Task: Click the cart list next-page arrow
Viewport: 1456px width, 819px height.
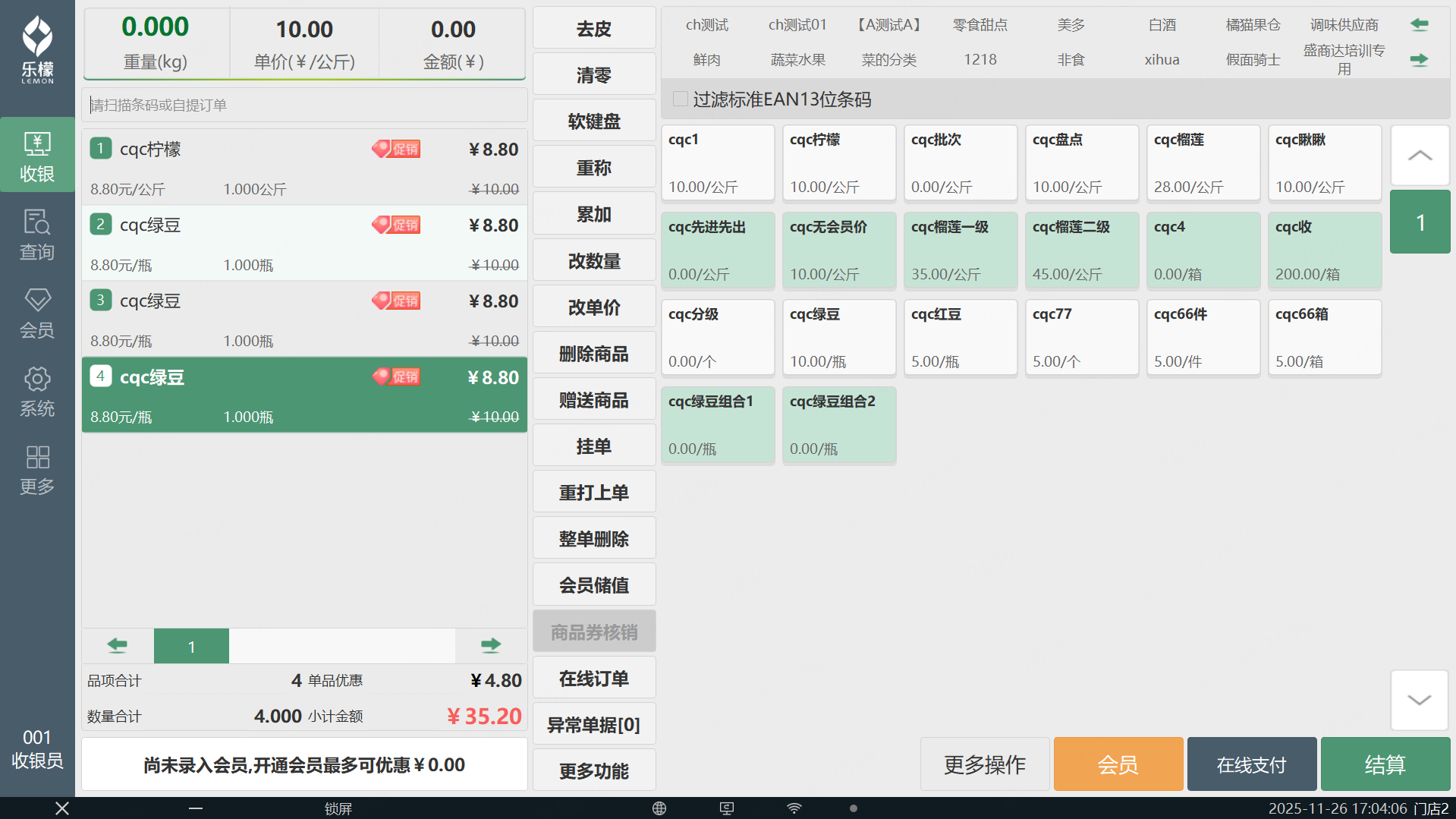Action: (x=491, y=646)
